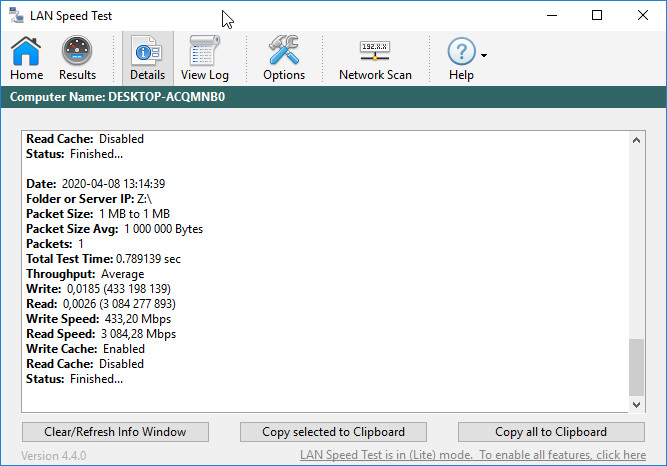Click the scrollbar down arrow in info window
This screenshot has height=466, width=667.
click(x=636, y=404)
